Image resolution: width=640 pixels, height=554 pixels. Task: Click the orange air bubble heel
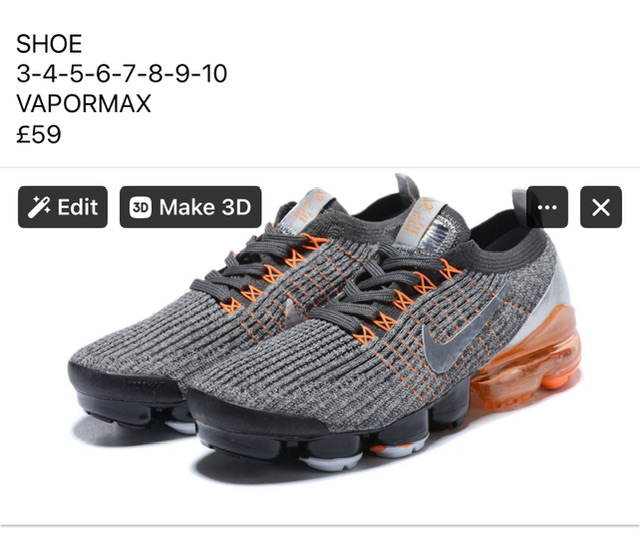(x=529, y=357)
